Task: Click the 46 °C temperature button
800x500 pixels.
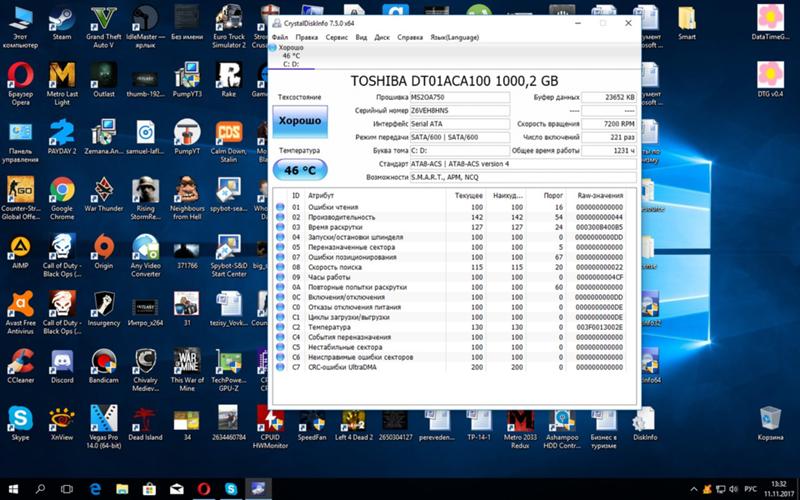Action: click(x=300, y=170)
